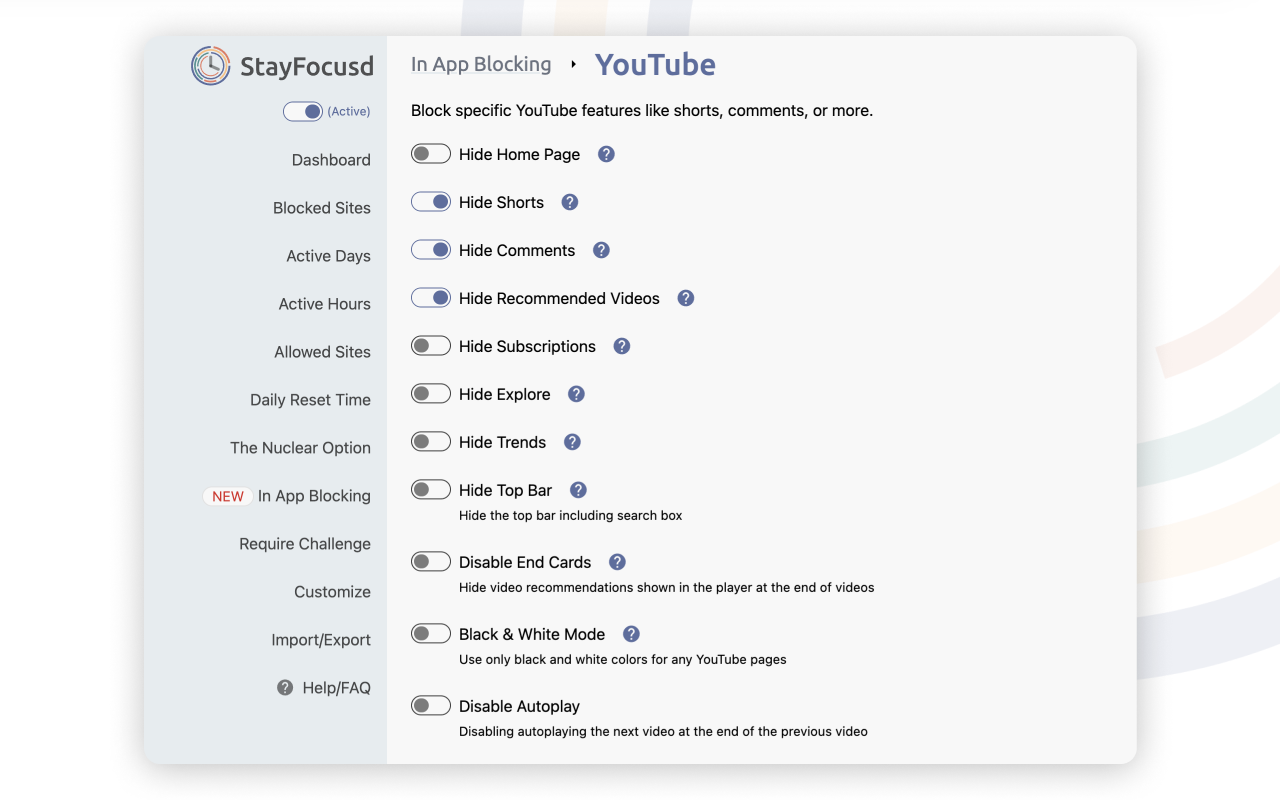Select Active Days in the sidebar
Screen dimensions: 1280x800
point(328,256)
